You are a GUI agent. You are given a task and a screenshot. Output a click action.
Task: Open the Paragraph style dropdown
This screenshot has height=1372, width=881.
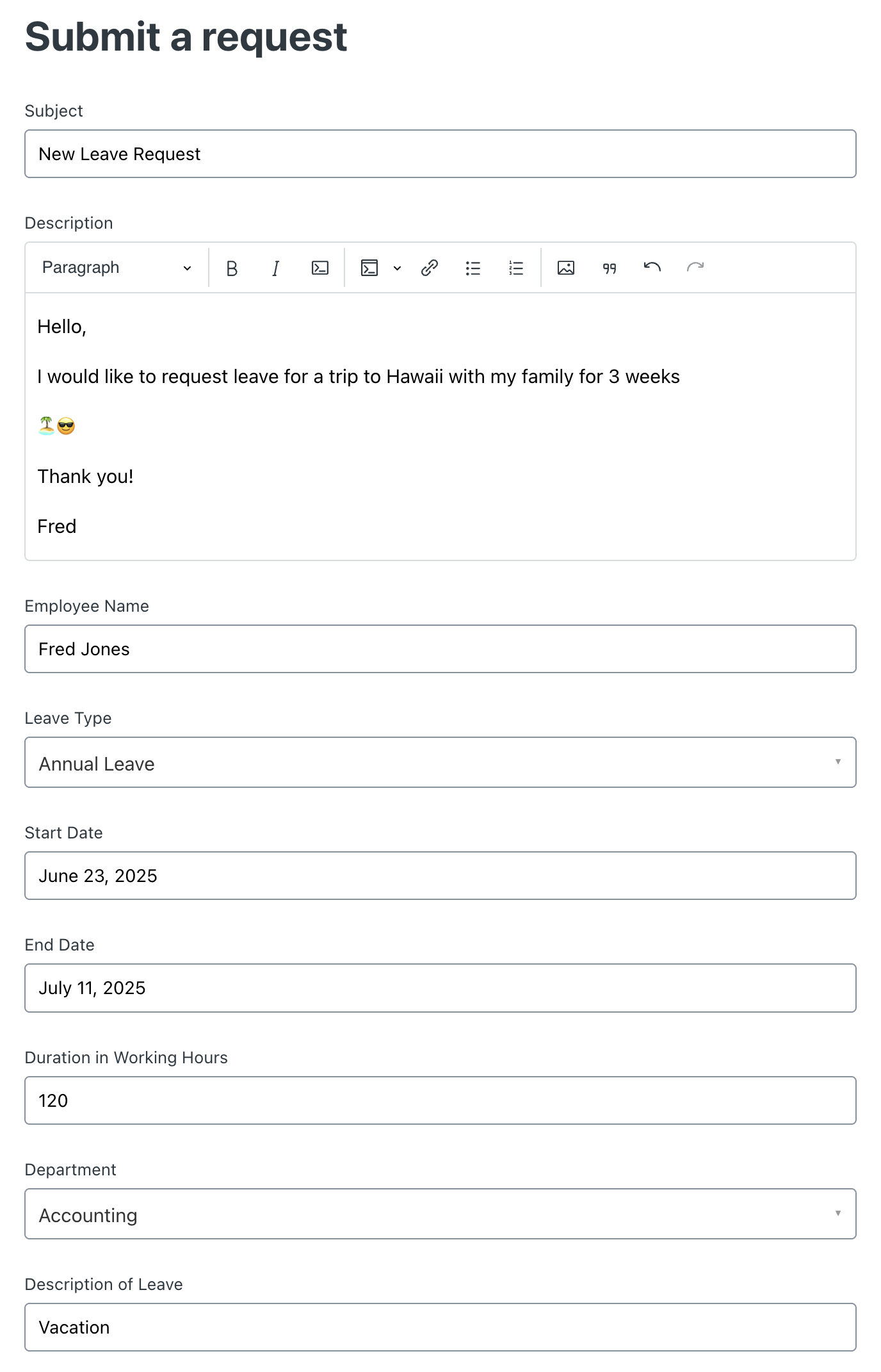(117, 268)
